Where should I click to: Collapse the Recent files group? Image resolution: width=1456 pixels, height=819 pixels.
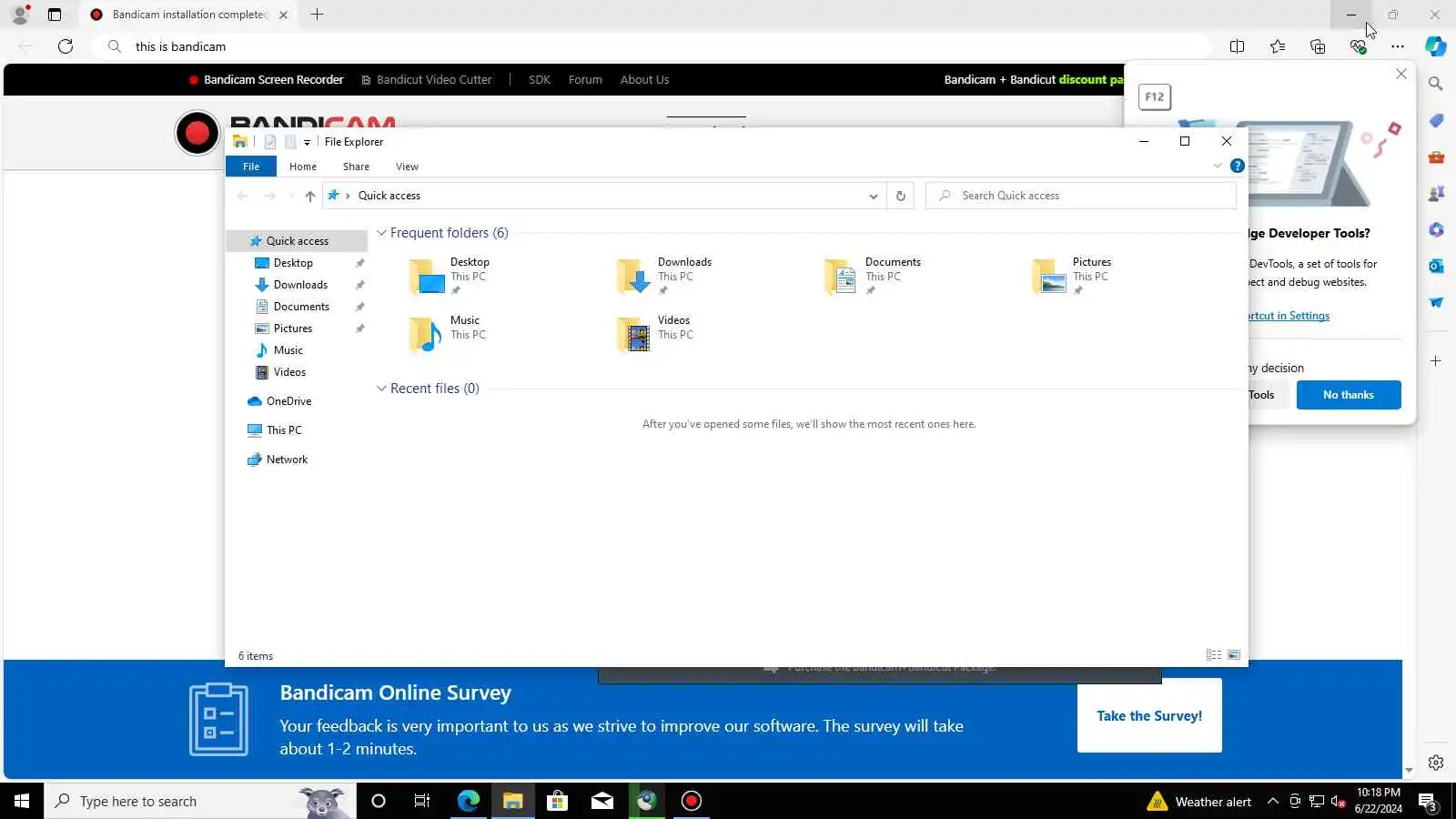tap(381, 389)
